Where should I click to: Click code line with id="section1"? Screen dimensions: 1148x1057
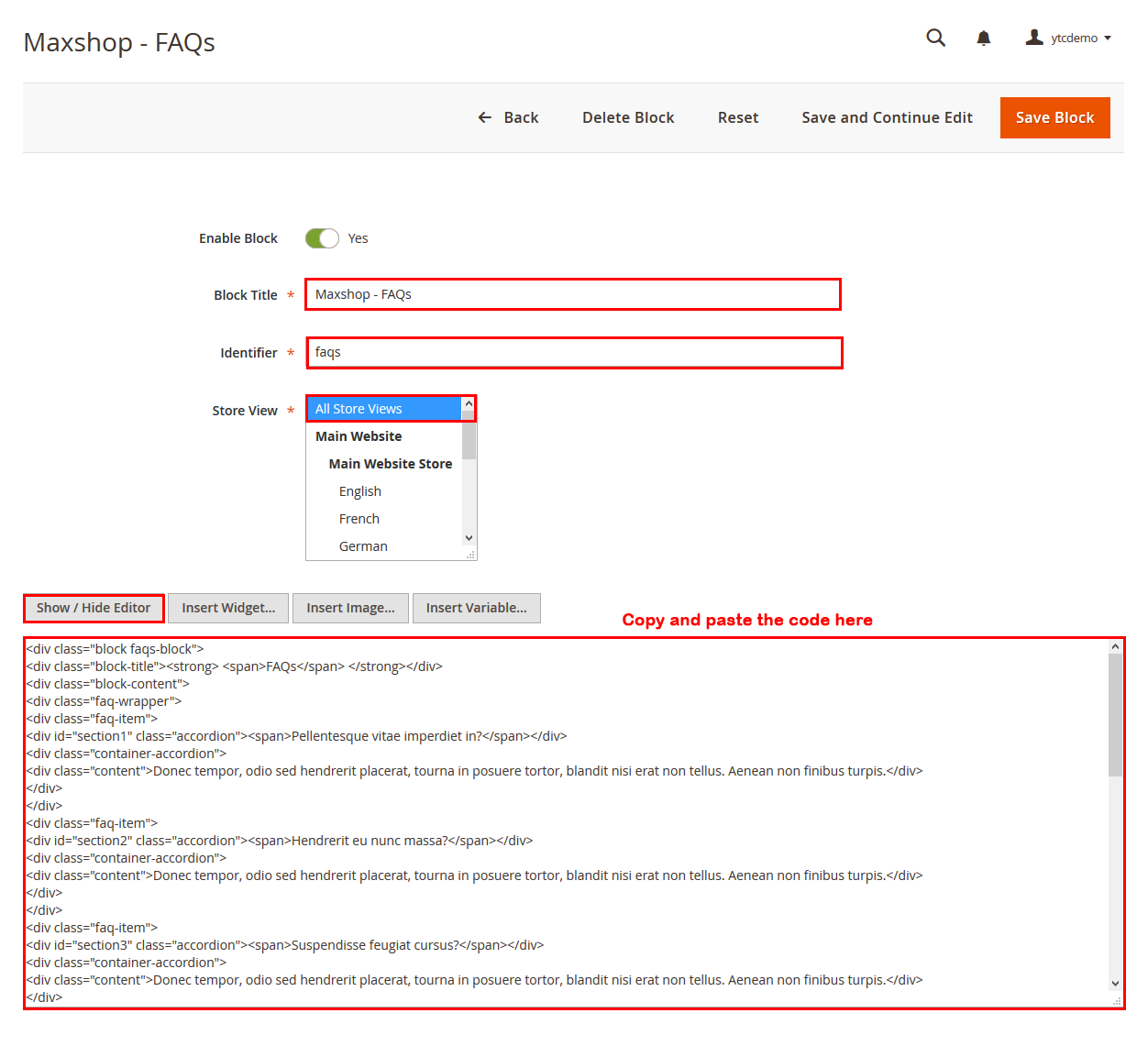click(x=296, y=736)
